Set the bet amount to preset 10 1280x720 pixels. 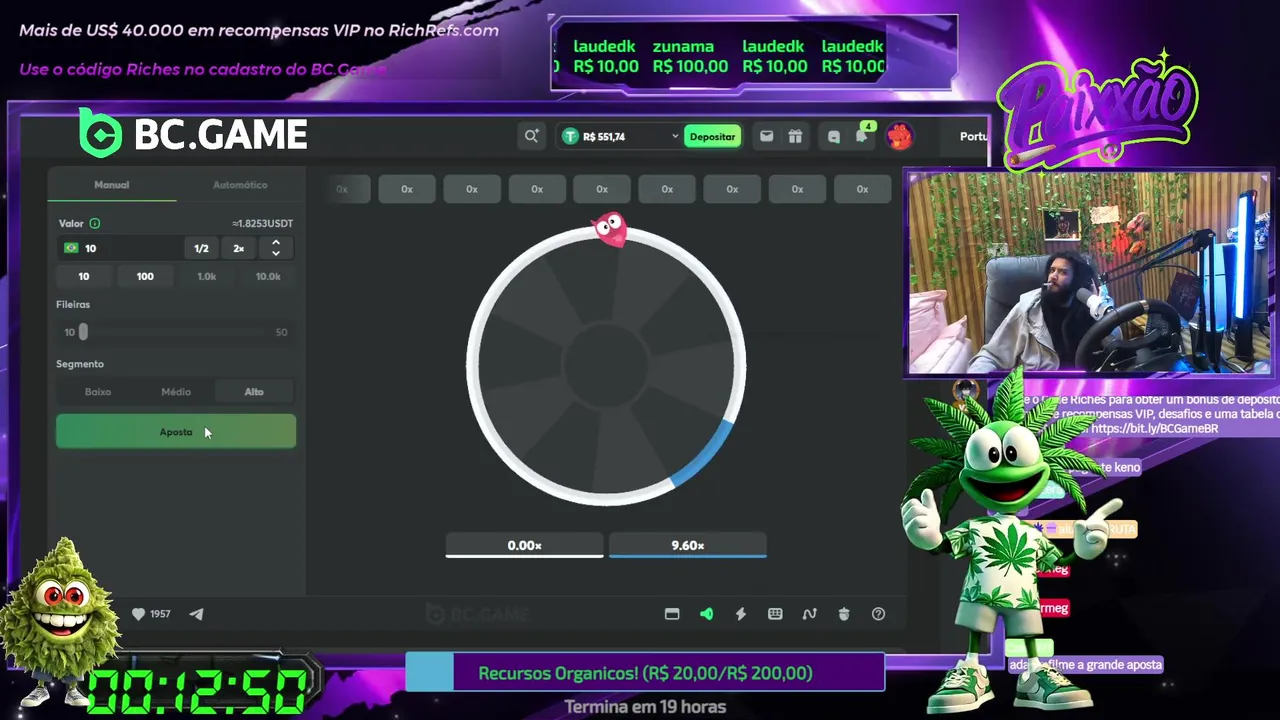pos(84,276)
